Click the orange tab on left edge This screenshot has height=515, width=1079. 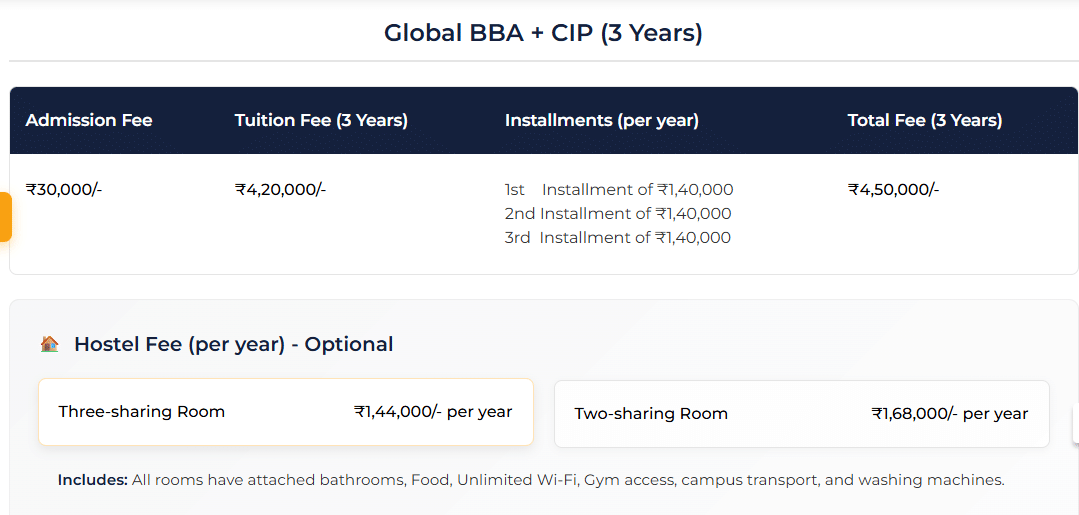click(x=5, y=217)
